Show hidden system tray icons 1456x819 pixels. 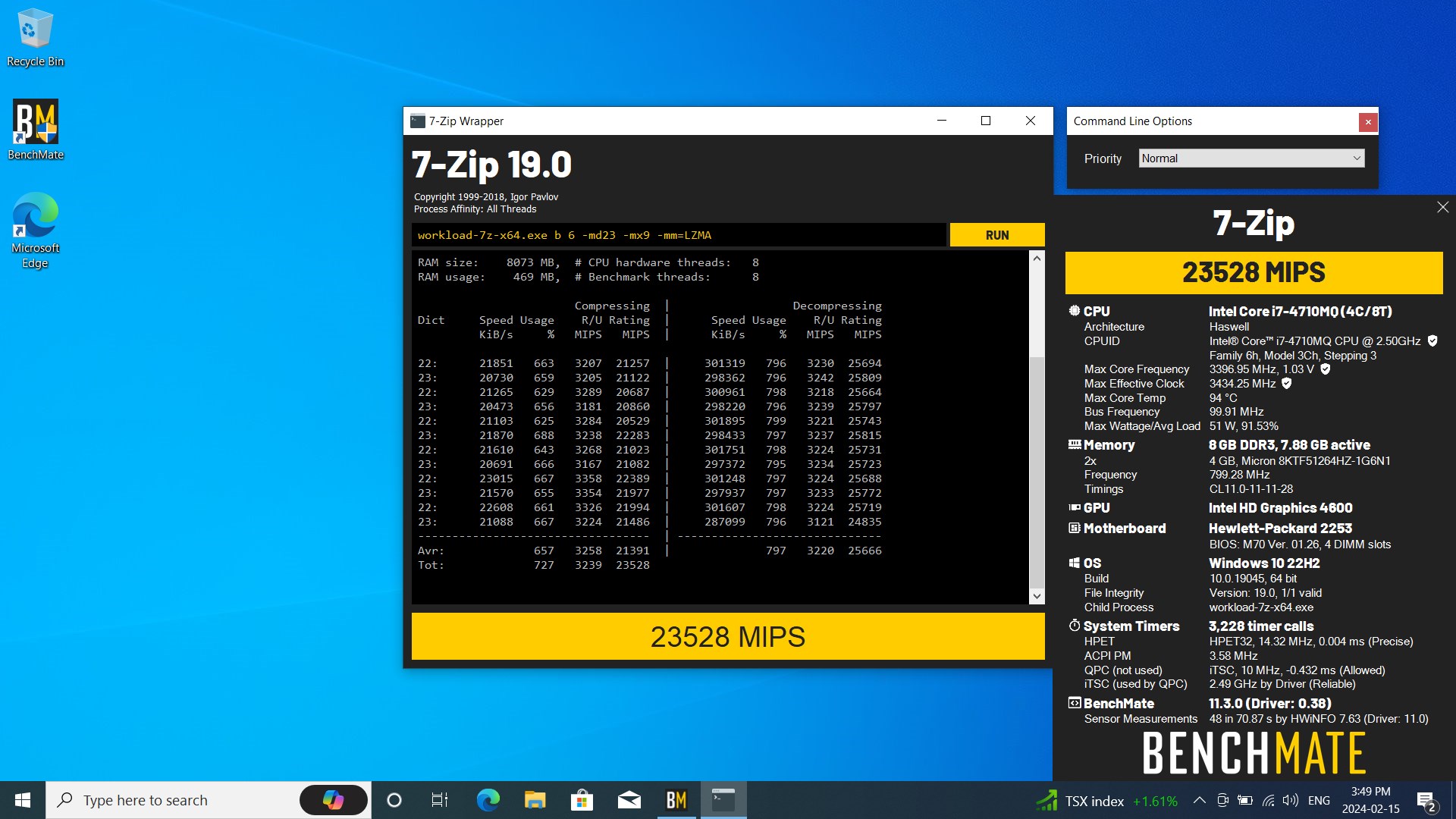(x=1199, y=800)
